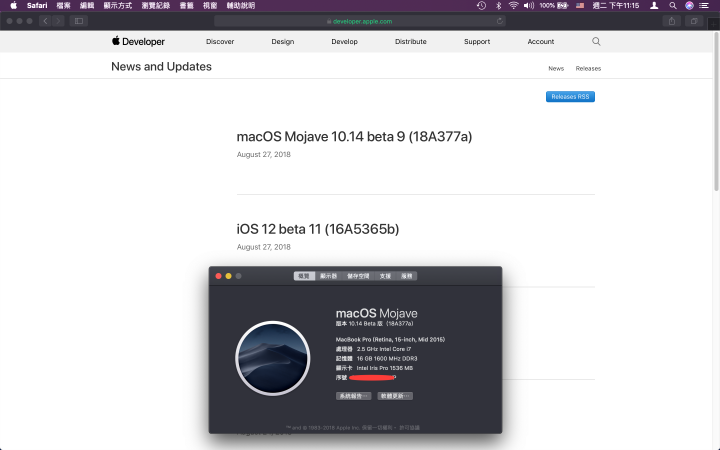
Task: Click the August 27, 2018 date under macOS Mojave
Action: [x=264, y=154]
